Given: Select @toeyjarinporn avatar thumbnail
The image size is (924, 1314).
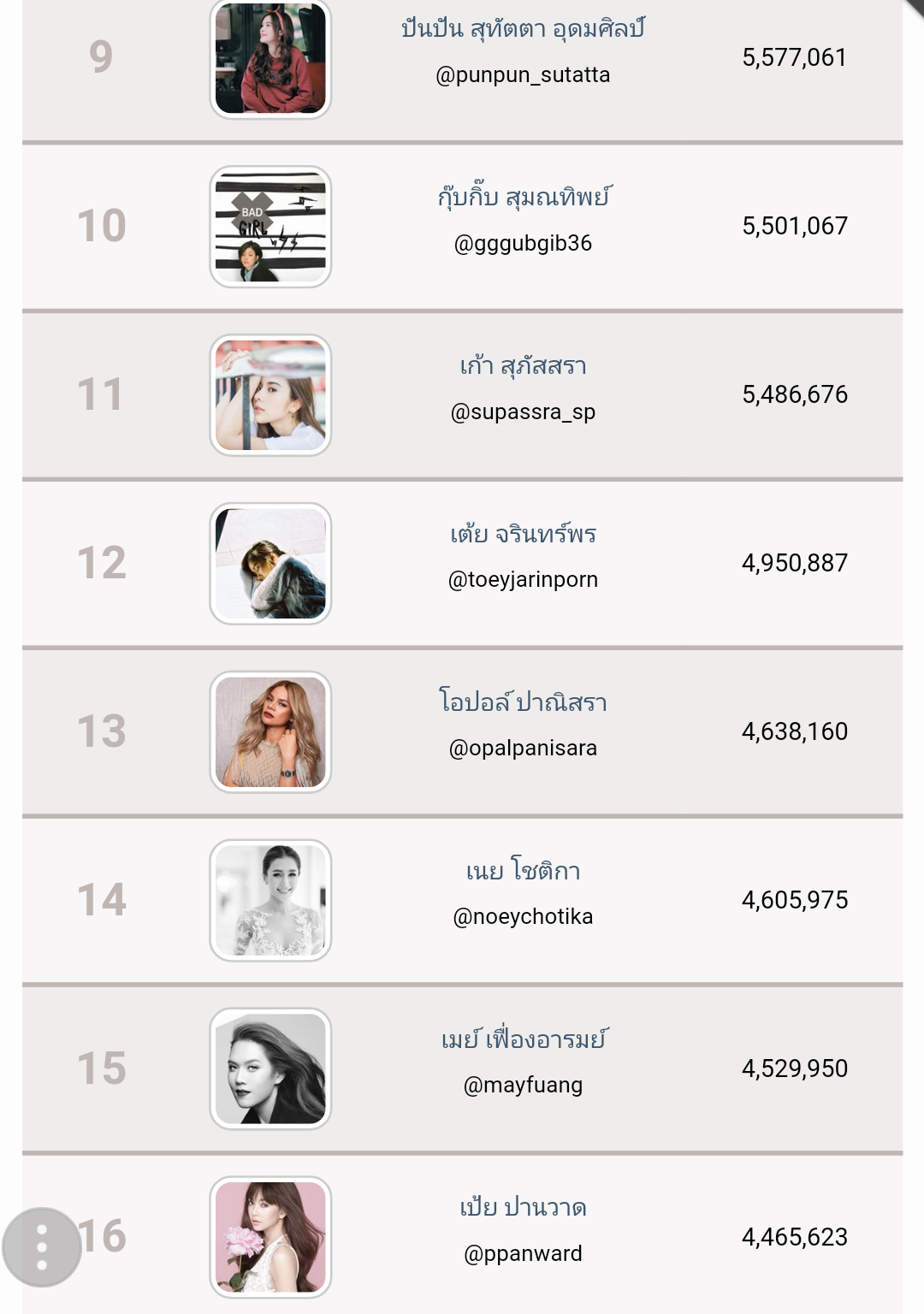Looking at the screenshot, I should coord(270,564).
